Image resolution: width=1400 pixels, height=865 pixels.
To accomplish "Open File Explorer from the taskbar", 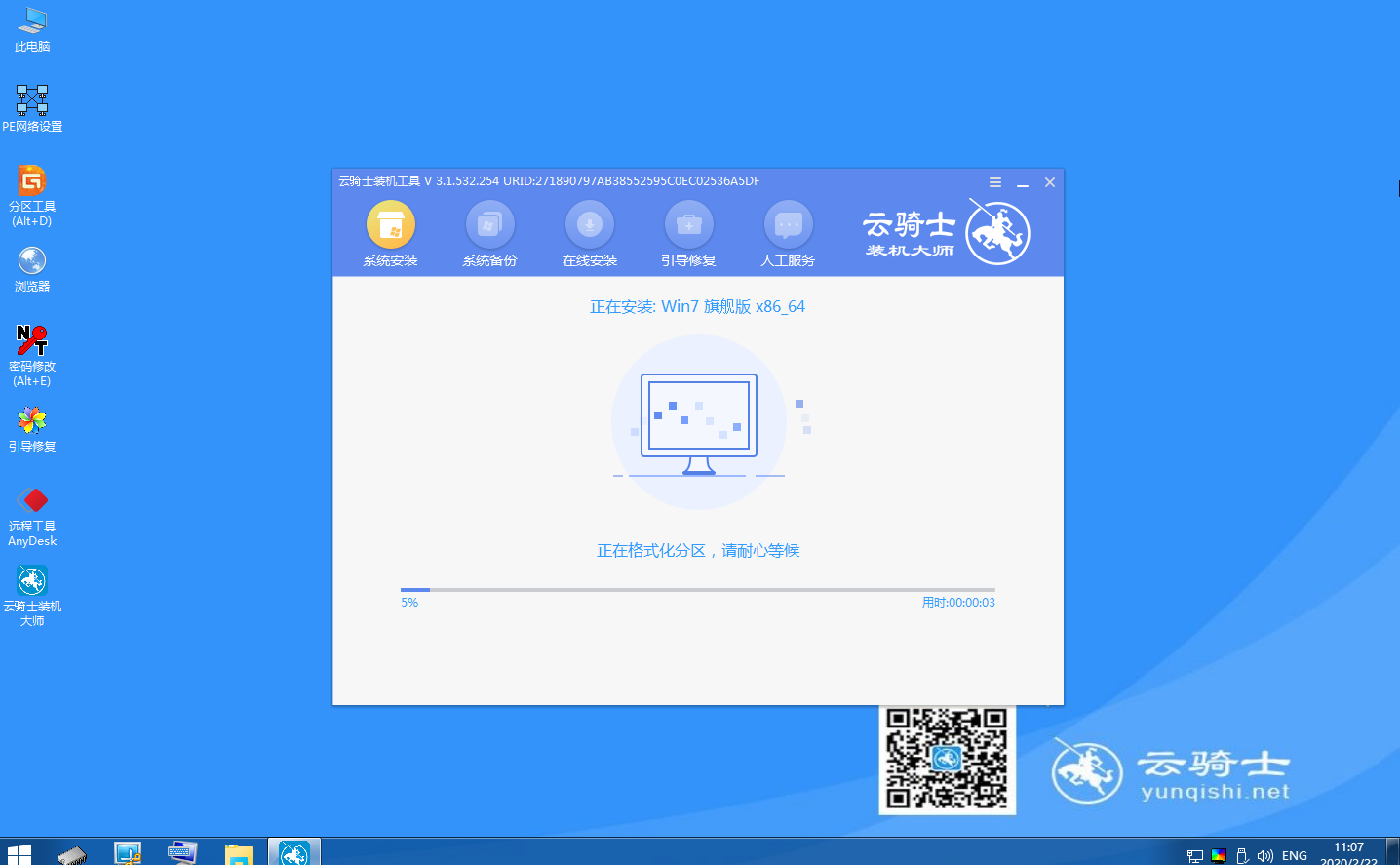I will pyautogui.click(x=237, y=851).
